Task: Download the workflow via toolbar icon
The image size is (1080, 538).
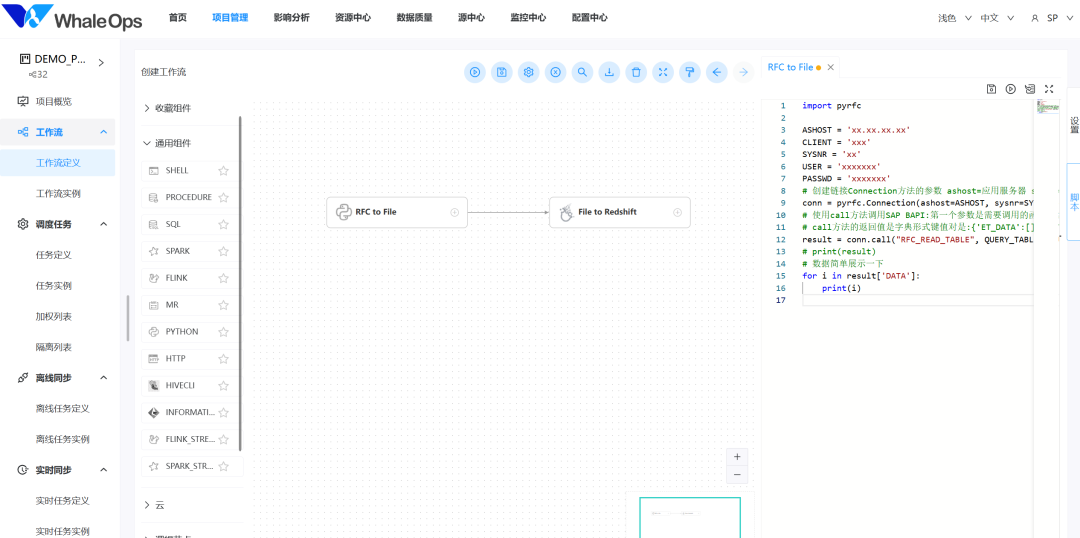Action: click(x=609, y=72)
